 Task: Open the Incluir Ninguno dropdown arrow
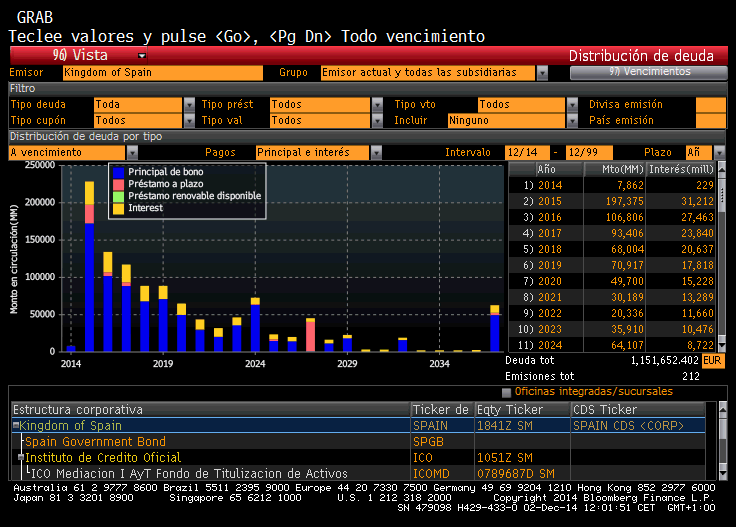click(572, 121)
